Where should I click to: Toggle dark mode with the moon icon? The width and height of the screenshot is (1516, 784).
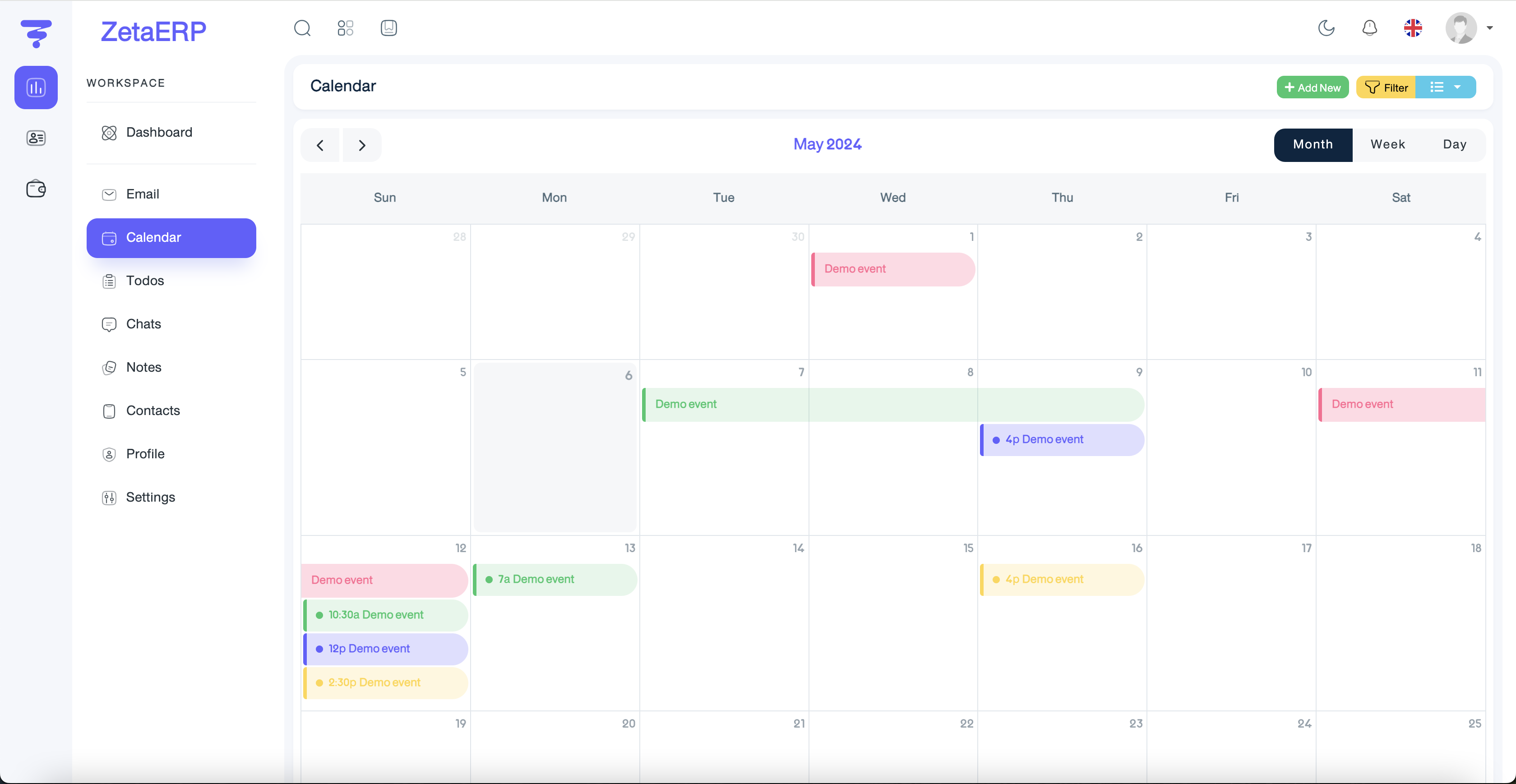(x=1326, y=28)
